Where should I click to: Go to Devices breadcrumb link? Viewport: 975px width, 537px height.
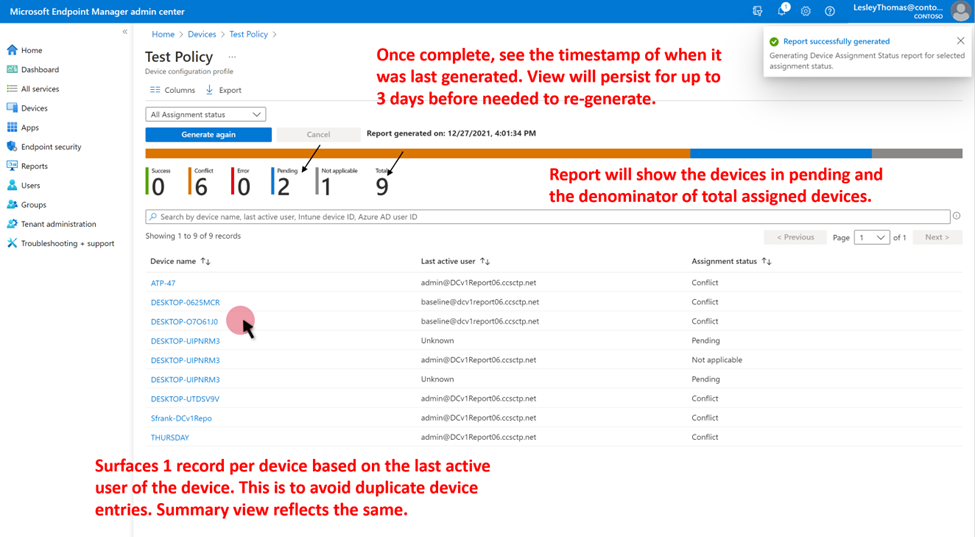point(202,34)
